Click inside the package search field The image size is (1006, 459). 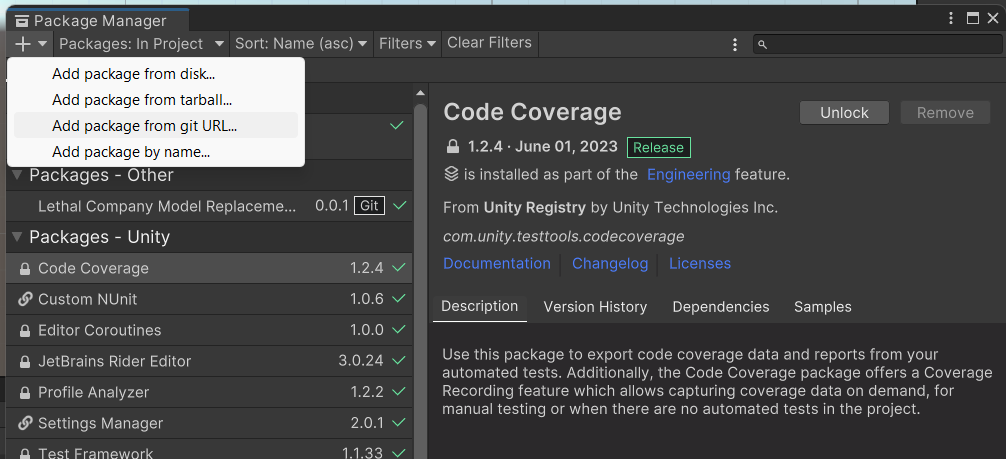(880, 44)
